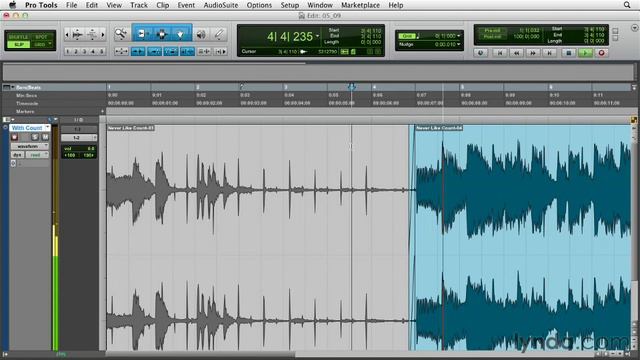This screenshot has height=360, width=640.
Task: Toggle Mirrored MIDI Editing button
Action: 154,52
